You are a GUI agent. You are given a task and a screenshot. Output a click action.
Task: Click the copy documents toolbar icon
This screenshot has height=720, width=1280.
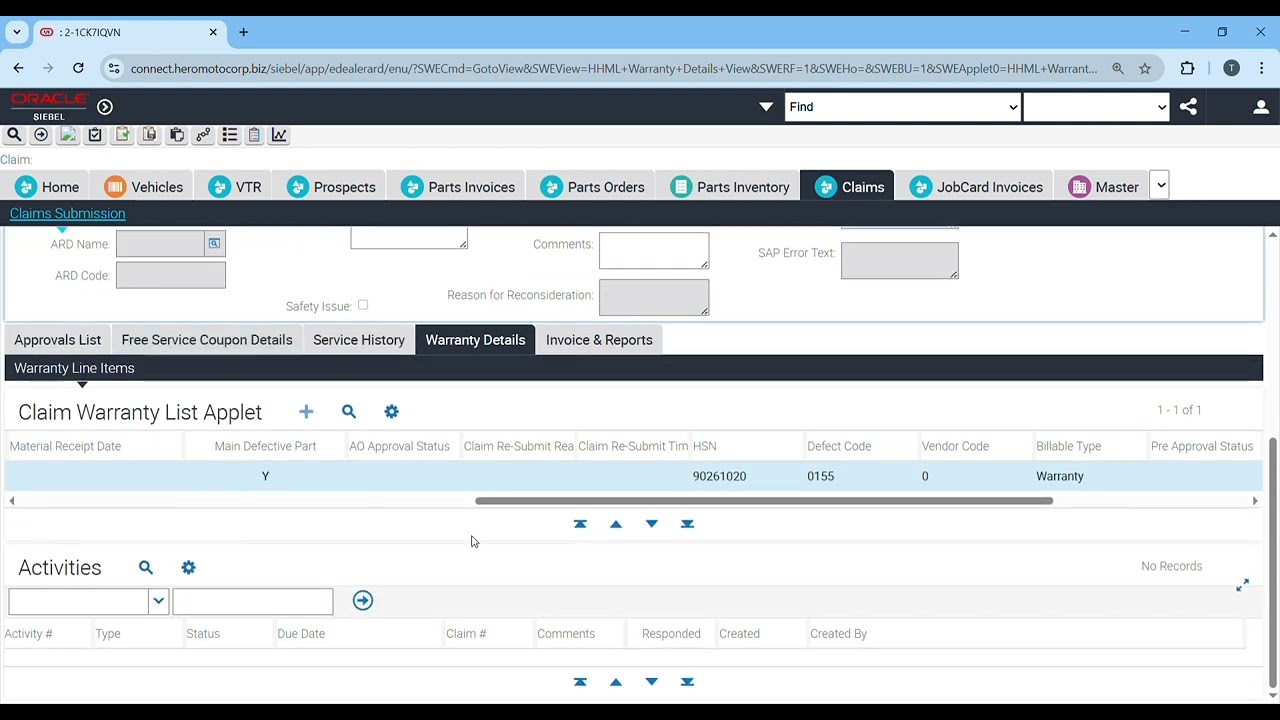coord(149,135)
